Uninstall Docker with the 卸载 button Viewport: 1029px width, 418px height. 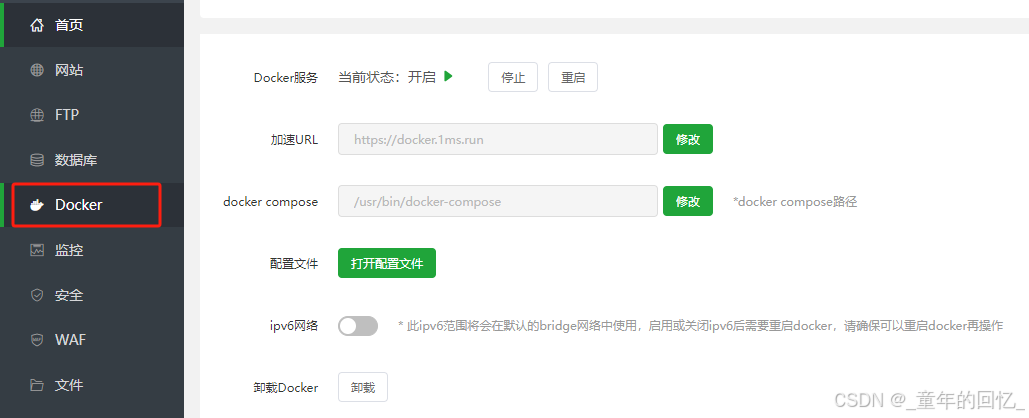pyautogui.click(x=363, y=387)
